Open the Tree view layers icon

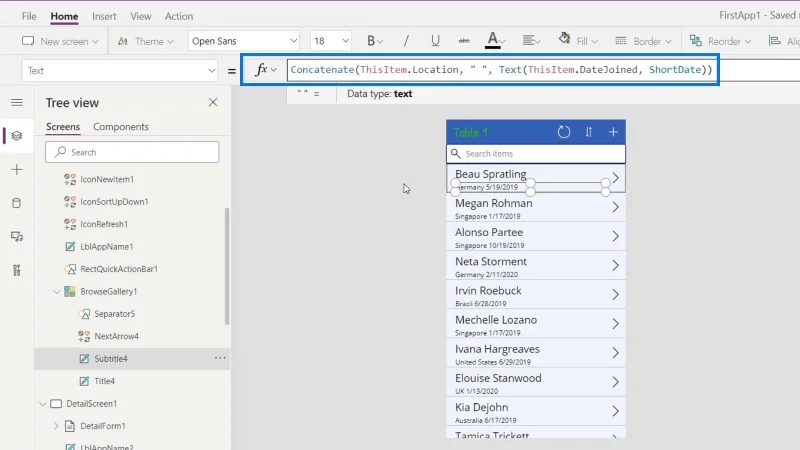17,136
